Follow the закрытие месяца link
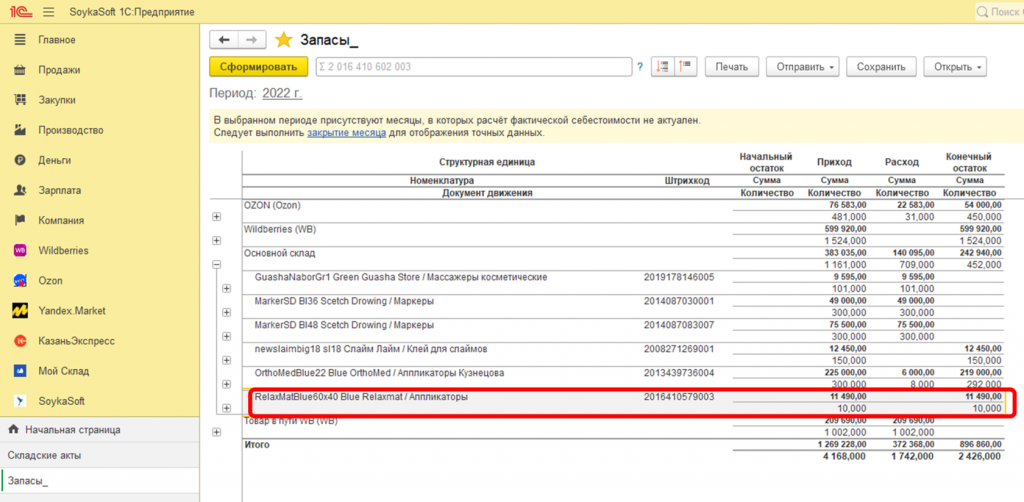1024x502 pixels. [x=347, y=132]
